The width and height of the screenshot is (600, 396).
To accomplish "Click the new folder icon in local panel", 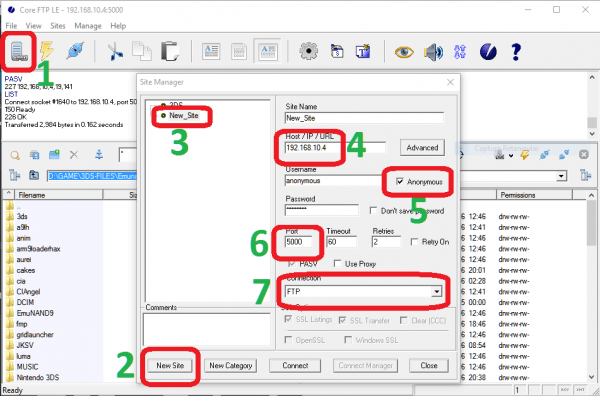I will [x=54, y=155].
